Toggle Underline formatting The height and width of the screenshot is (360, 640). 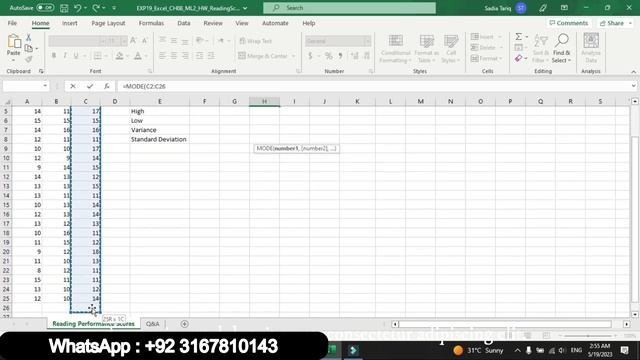coord(76,56)
